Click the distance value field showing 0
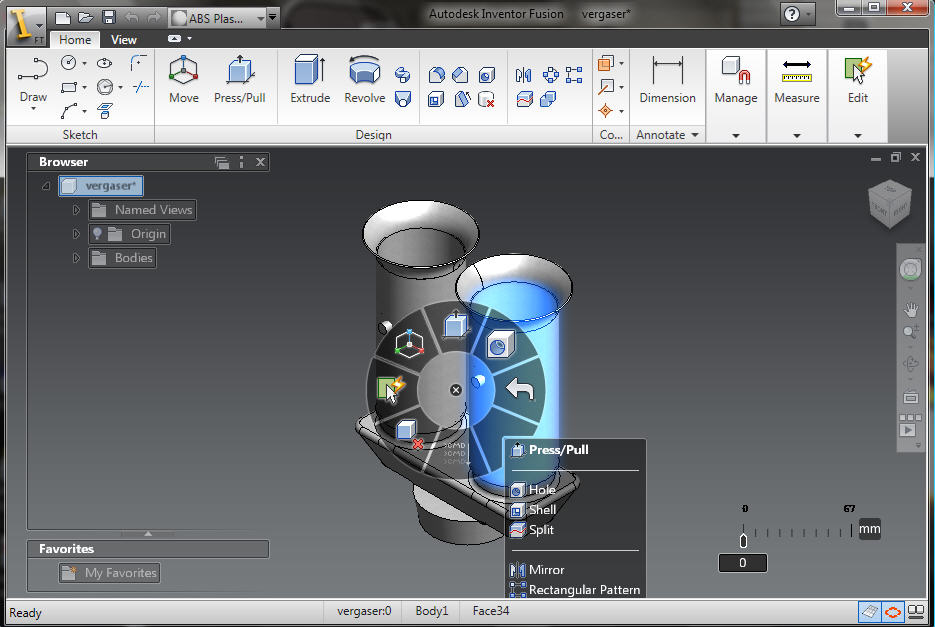The image size is (935, 627). point(742,563)
